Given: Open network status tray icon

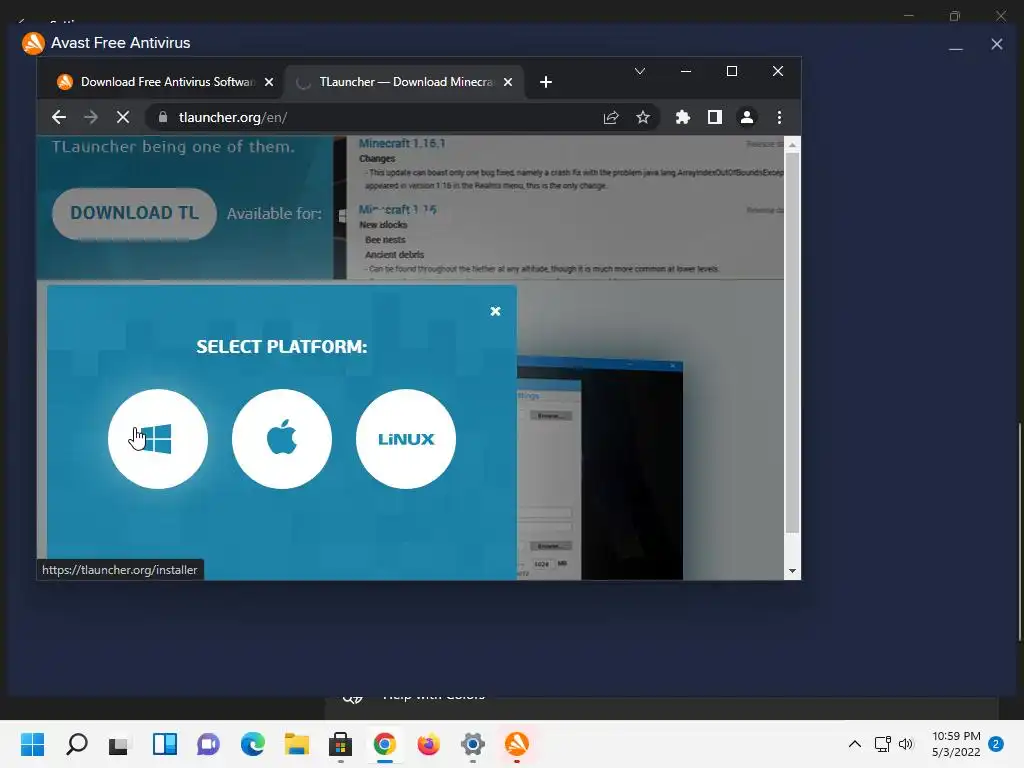Looking at the screenshot, I should pyautogui.click(x=882, y=744).
